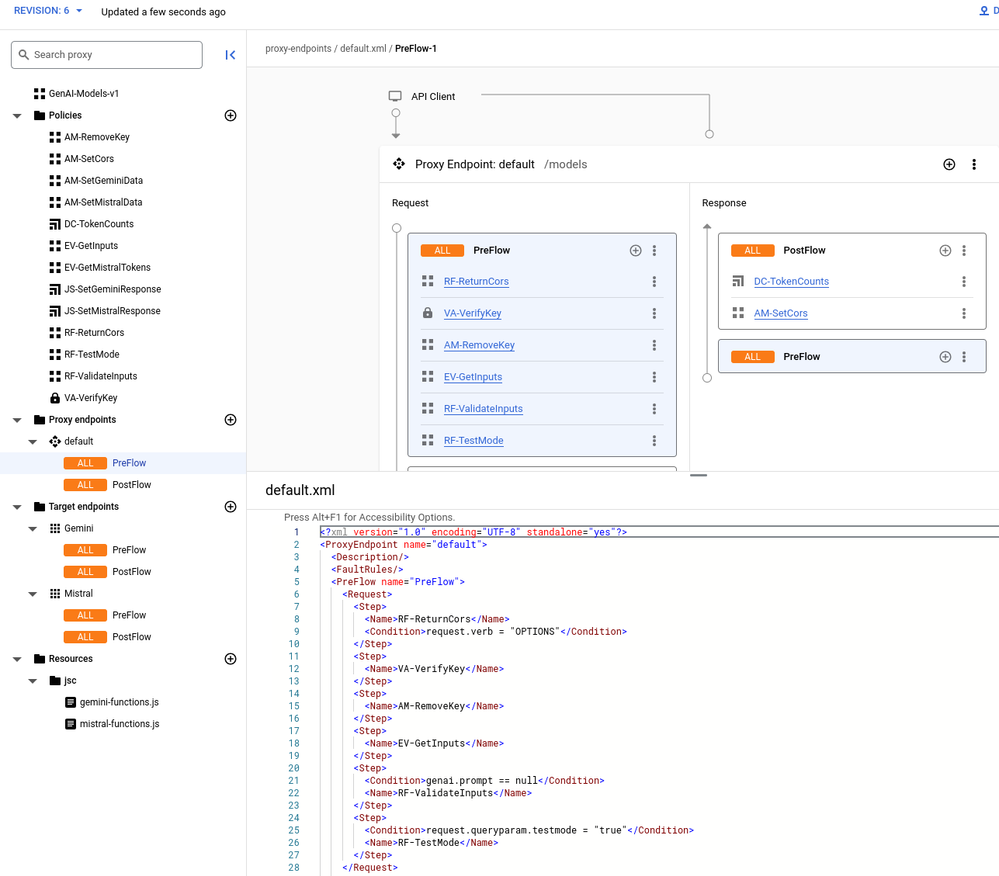Add a flow to Proxy Endpoint default
This screenshot has width=999, height=876.
(x=949, y=164)
